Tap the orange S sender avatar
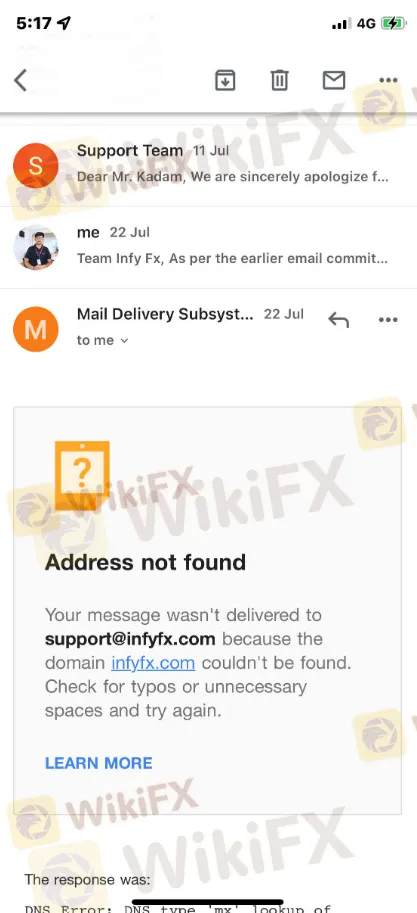This screenshot has height=913, width=417. [36, 165]
